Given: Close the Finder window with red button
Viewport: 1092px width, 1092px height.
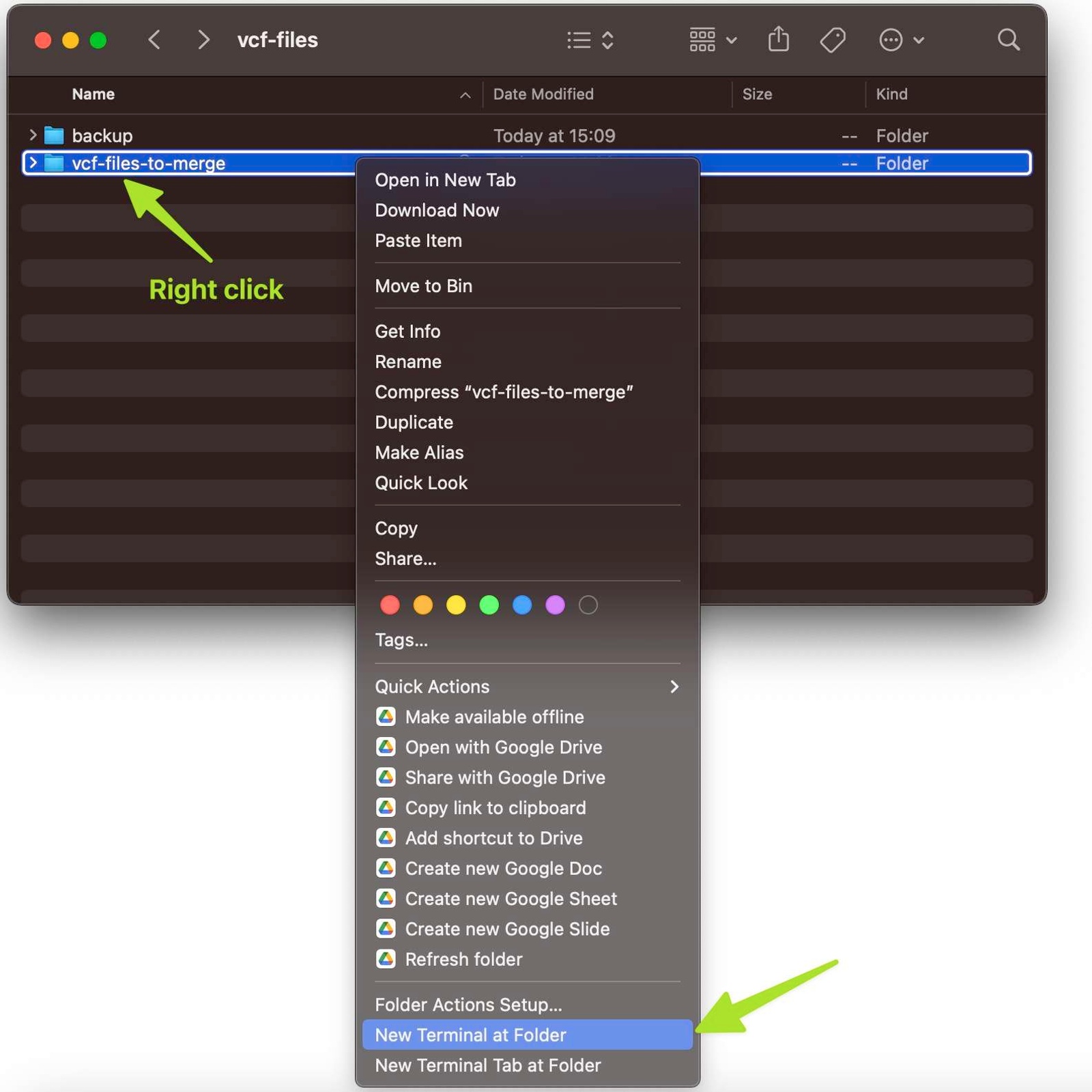Looking at the screenshot, I should 43,40.
